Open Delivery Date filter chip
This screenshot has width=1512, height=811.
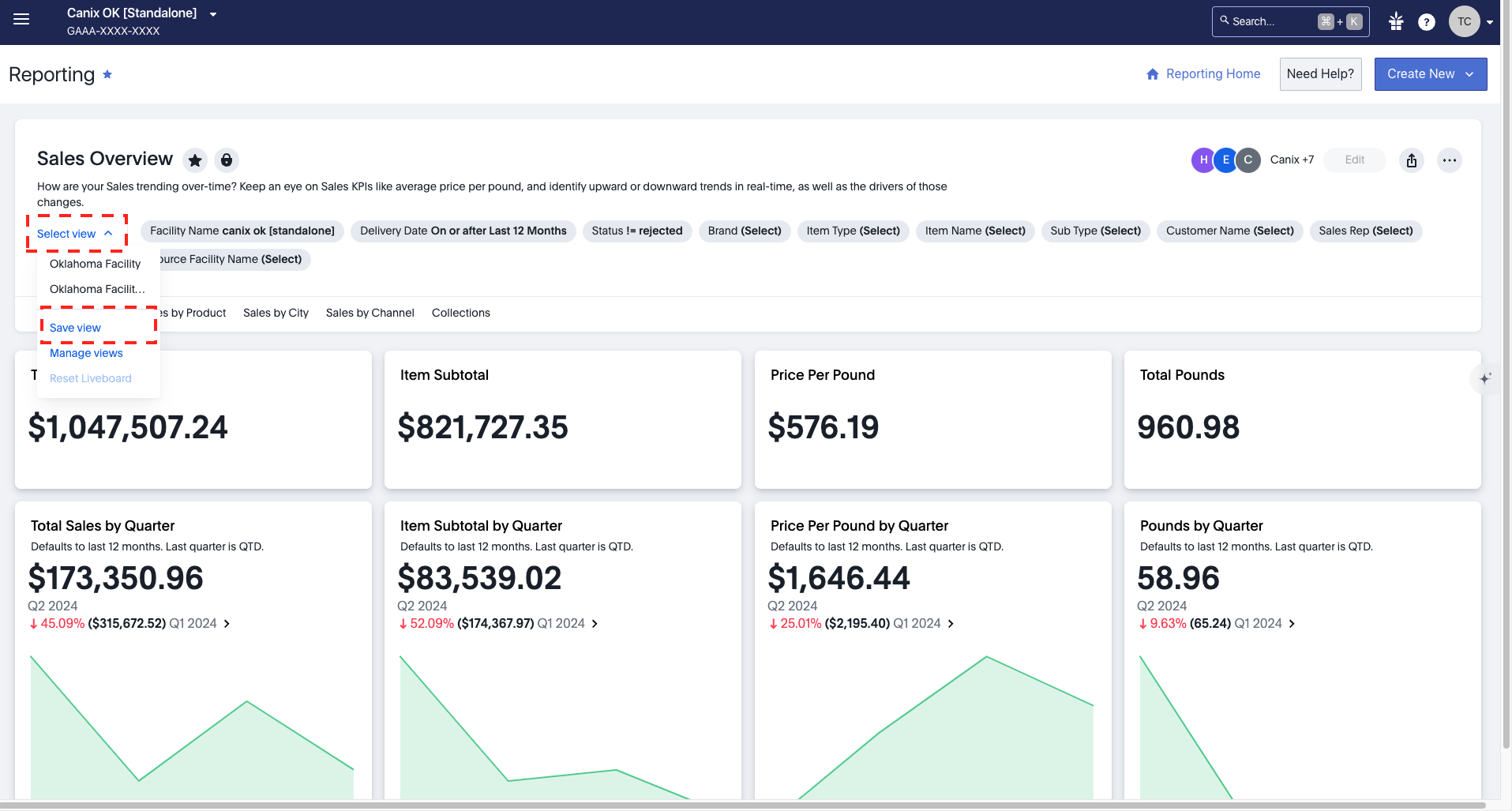pos(463,231)
